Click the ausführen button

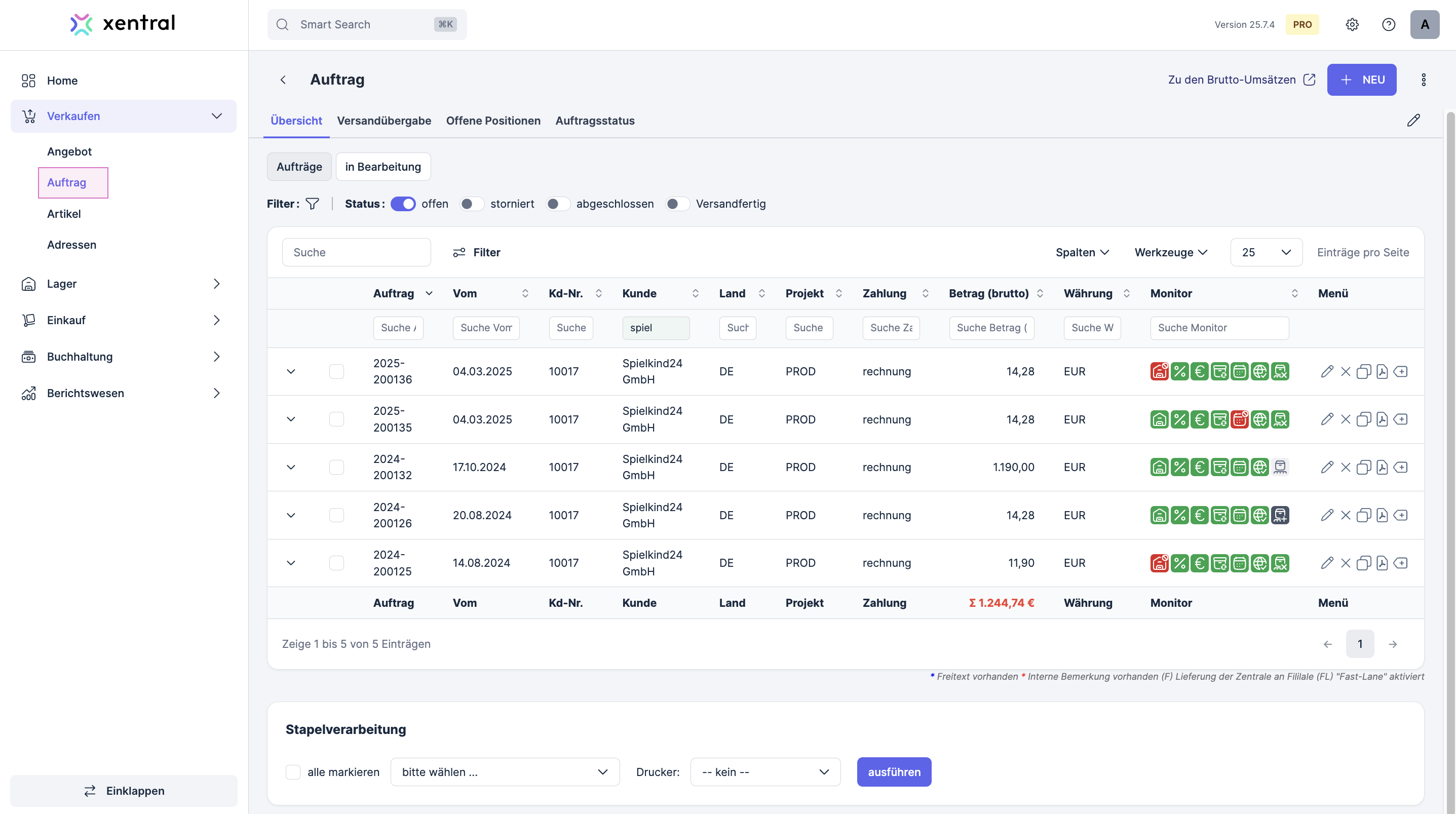point(894,771)
